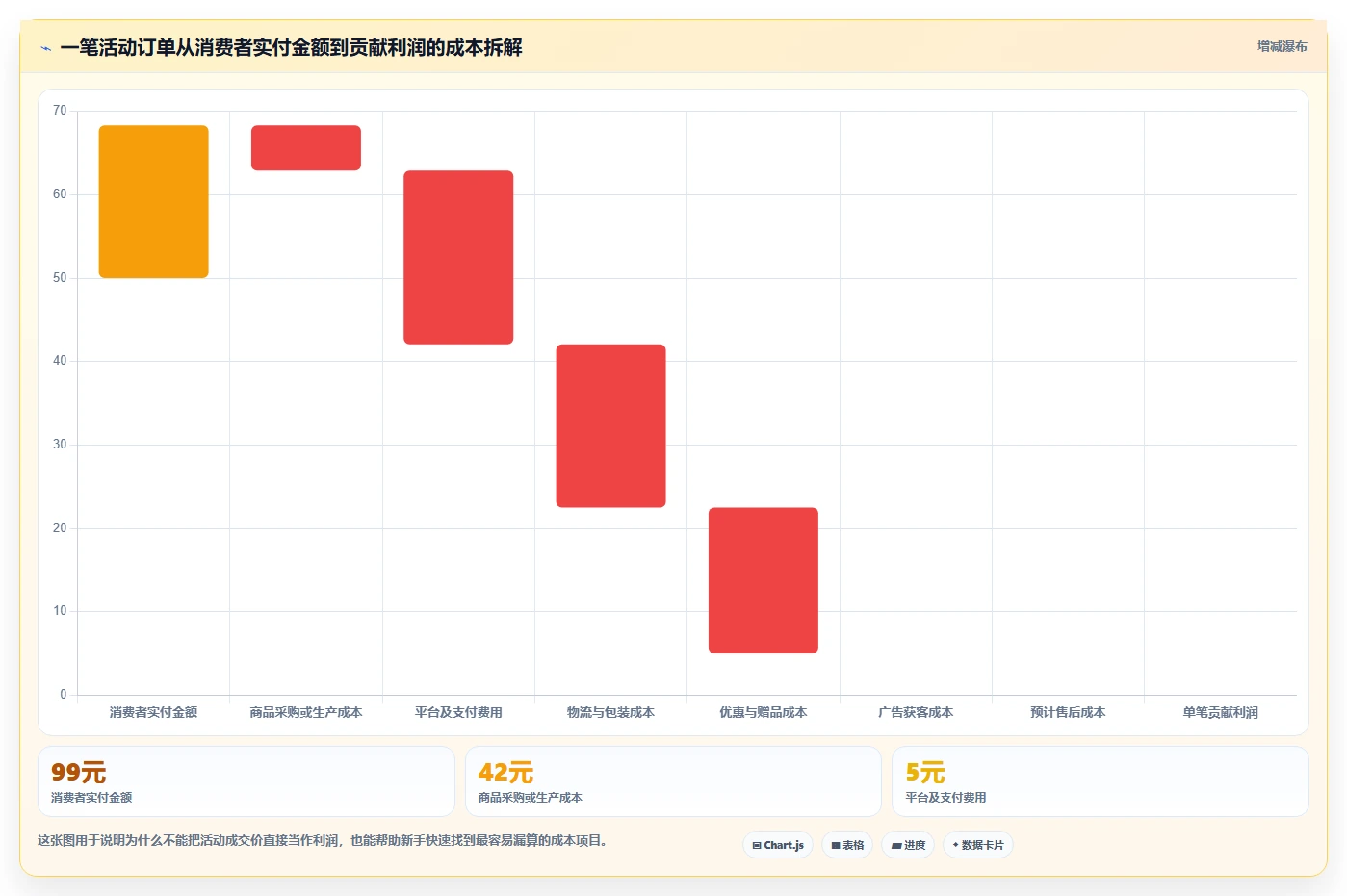Open the 5元 平台及支付费用 card
Screen dimensions: 1347x896
pos(1100,781)
